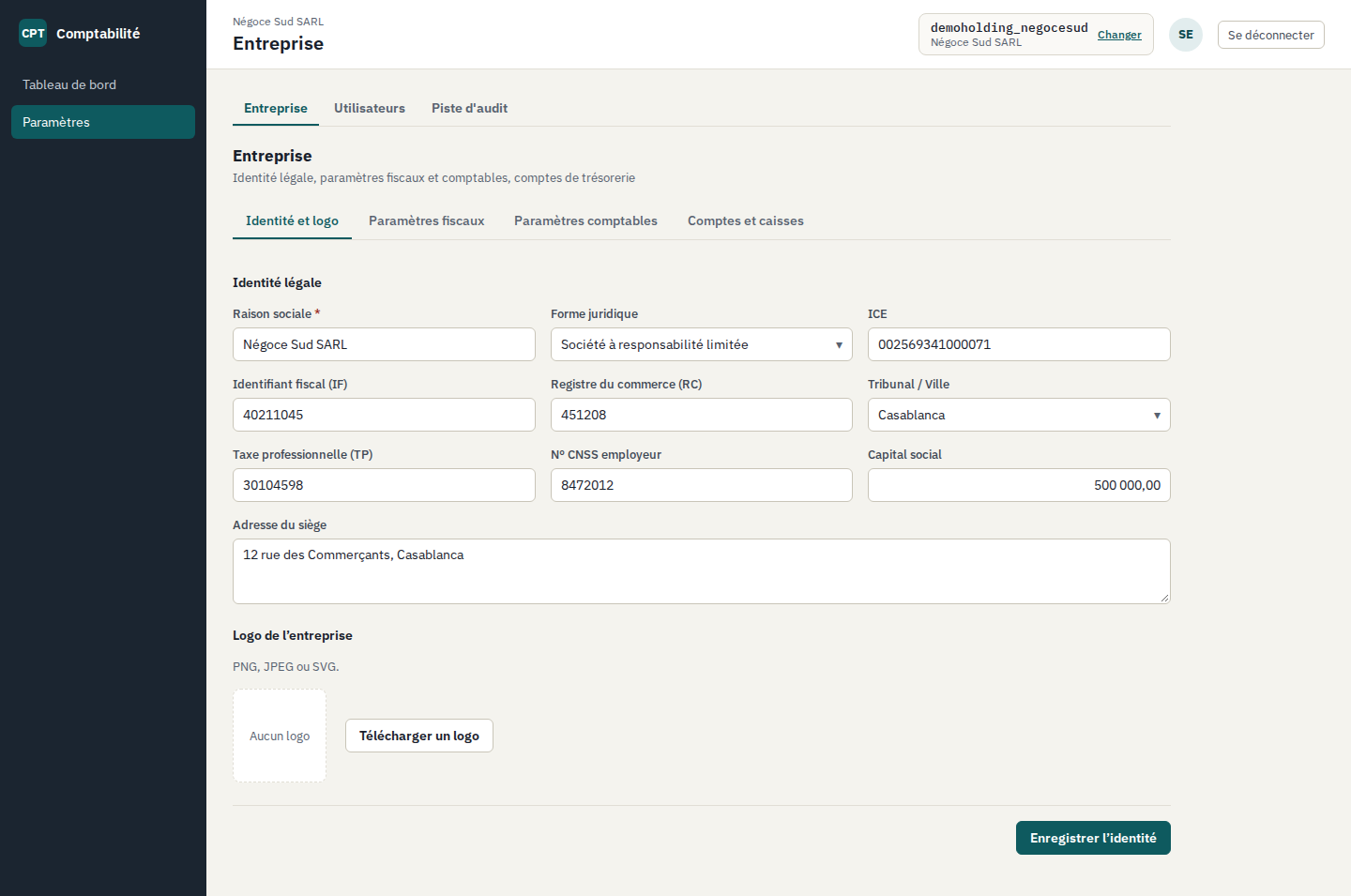Screen dimensions: 1351x896
Task: Open the Piste d'audit tab
Action: 469,108
